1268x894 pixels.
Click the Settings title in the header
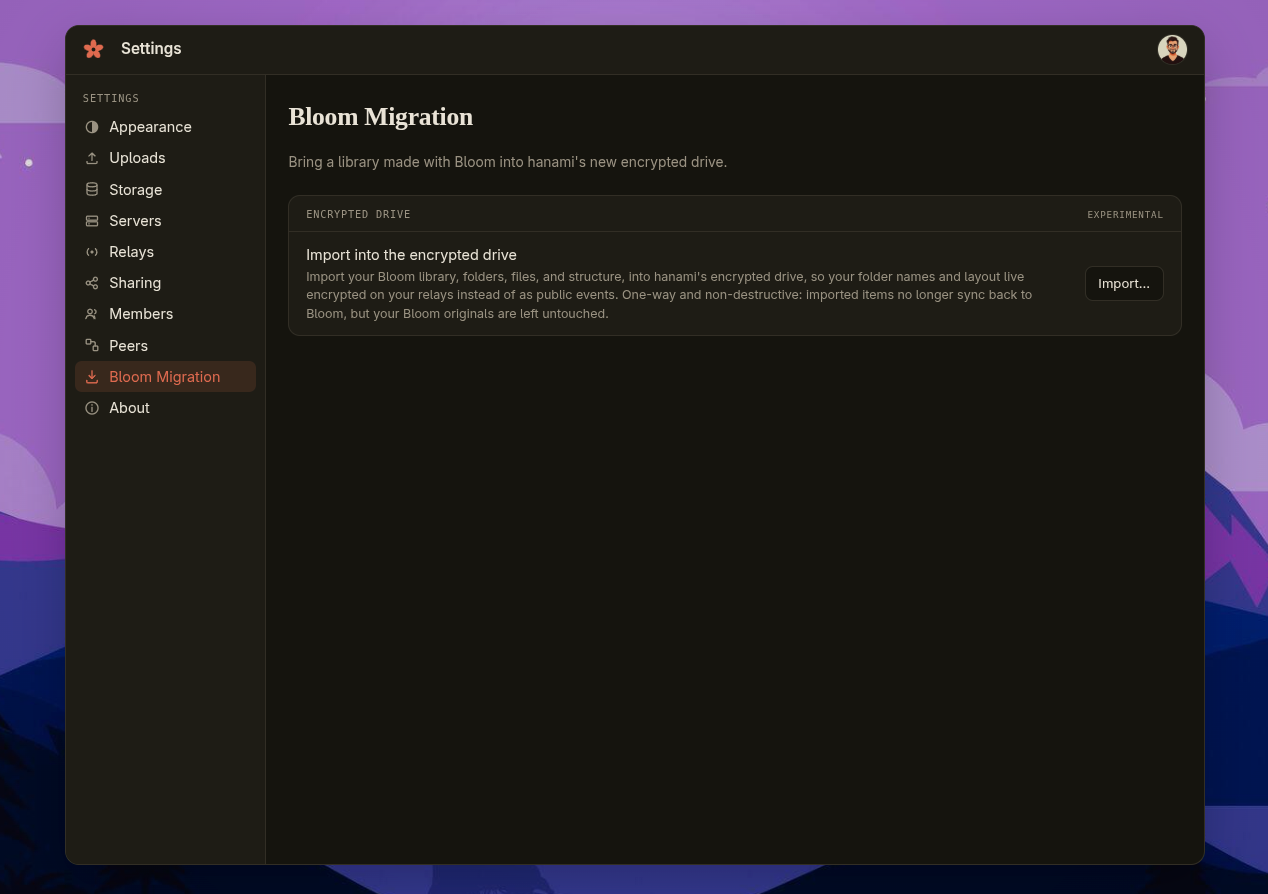[151, 49]
